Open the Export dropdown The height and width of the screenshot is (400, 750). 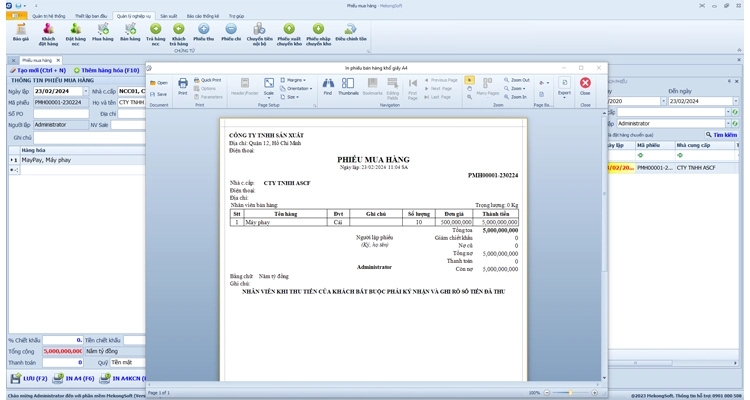(x=564, y=87)
